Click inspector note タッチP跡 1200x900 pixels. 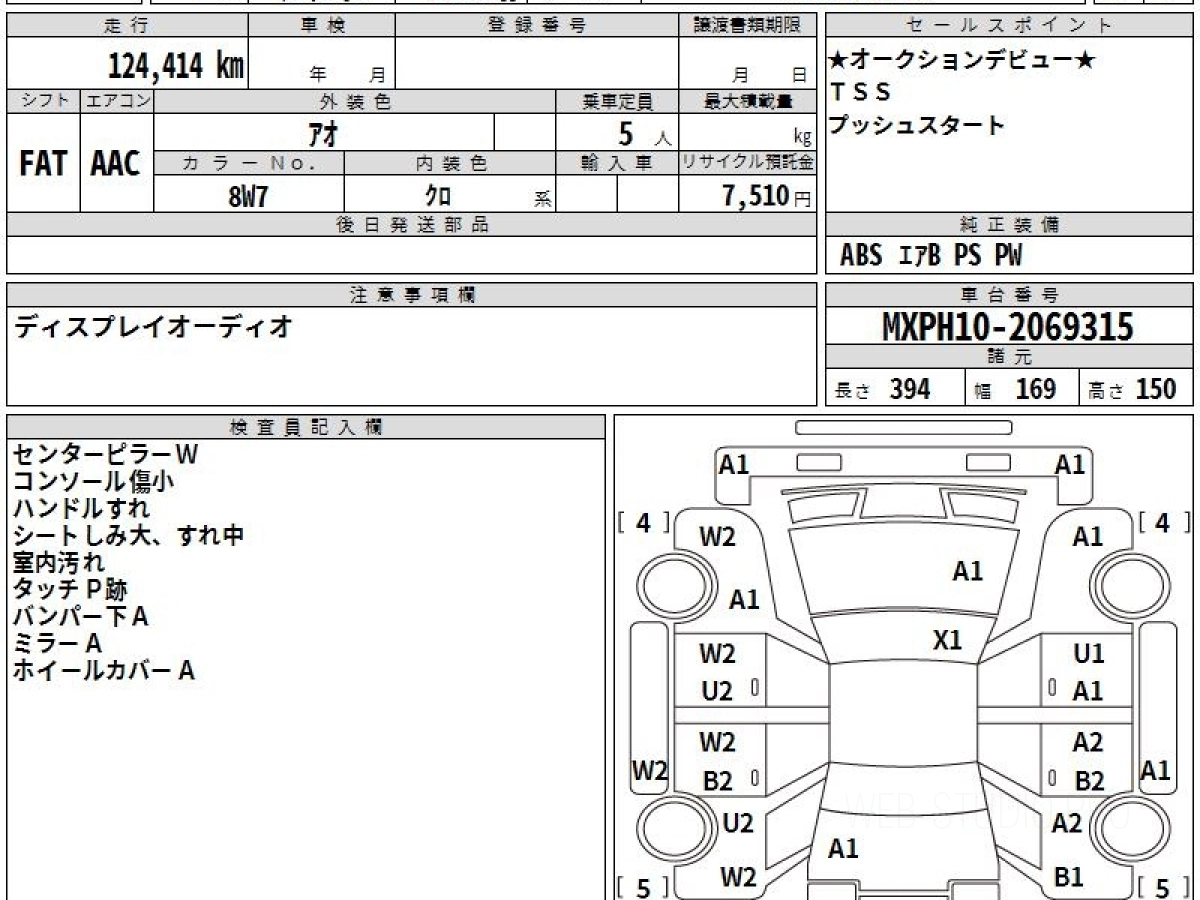coord(70,589)
